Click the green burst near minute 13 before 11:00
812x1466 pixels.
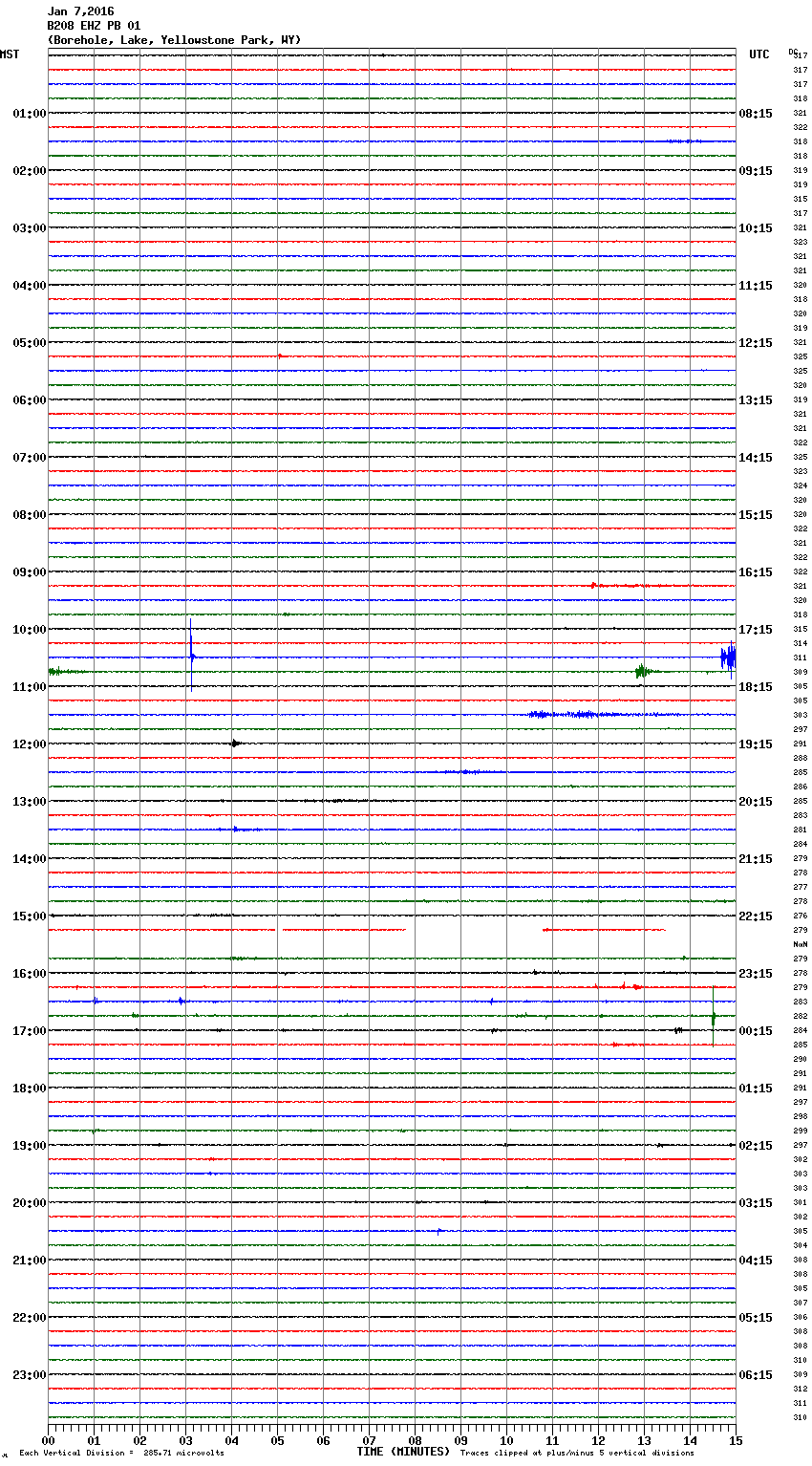click(x=643, y=672)
